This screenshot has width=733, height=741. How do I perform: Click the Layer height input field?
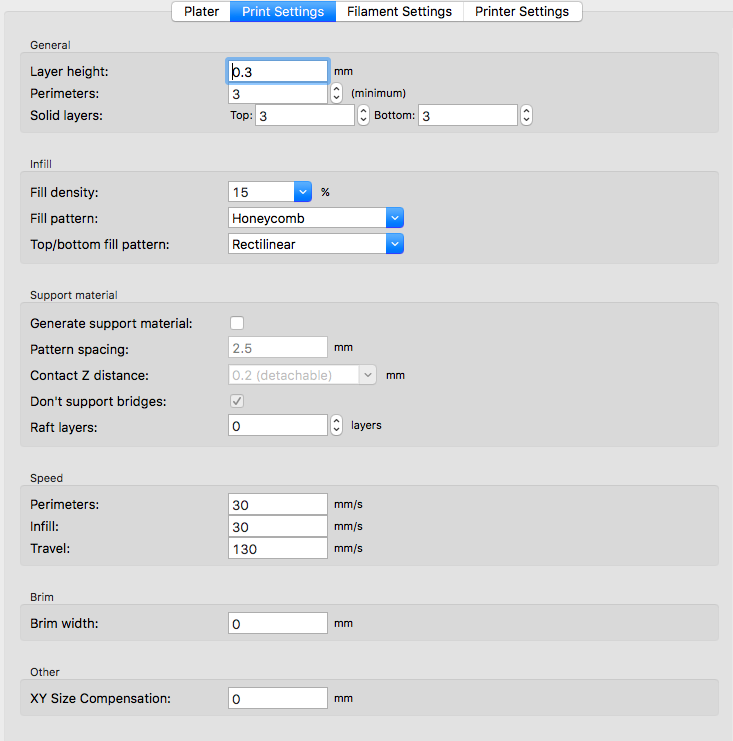278,71
